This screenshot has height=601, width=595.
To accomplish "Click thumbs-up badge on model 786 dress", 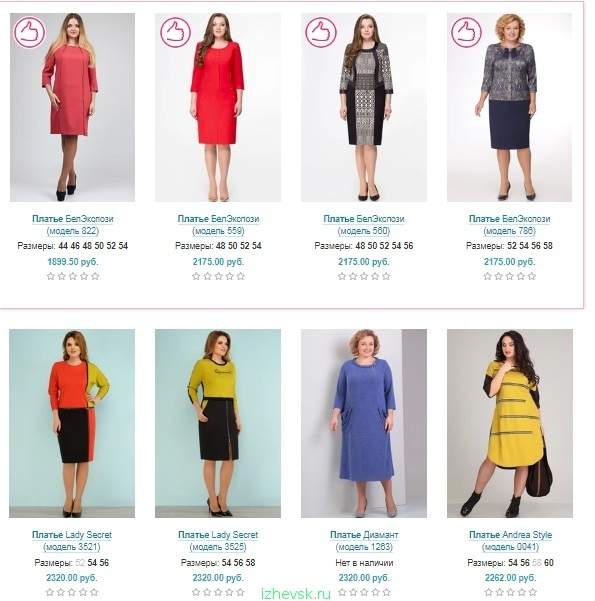I will click(466, 32).
